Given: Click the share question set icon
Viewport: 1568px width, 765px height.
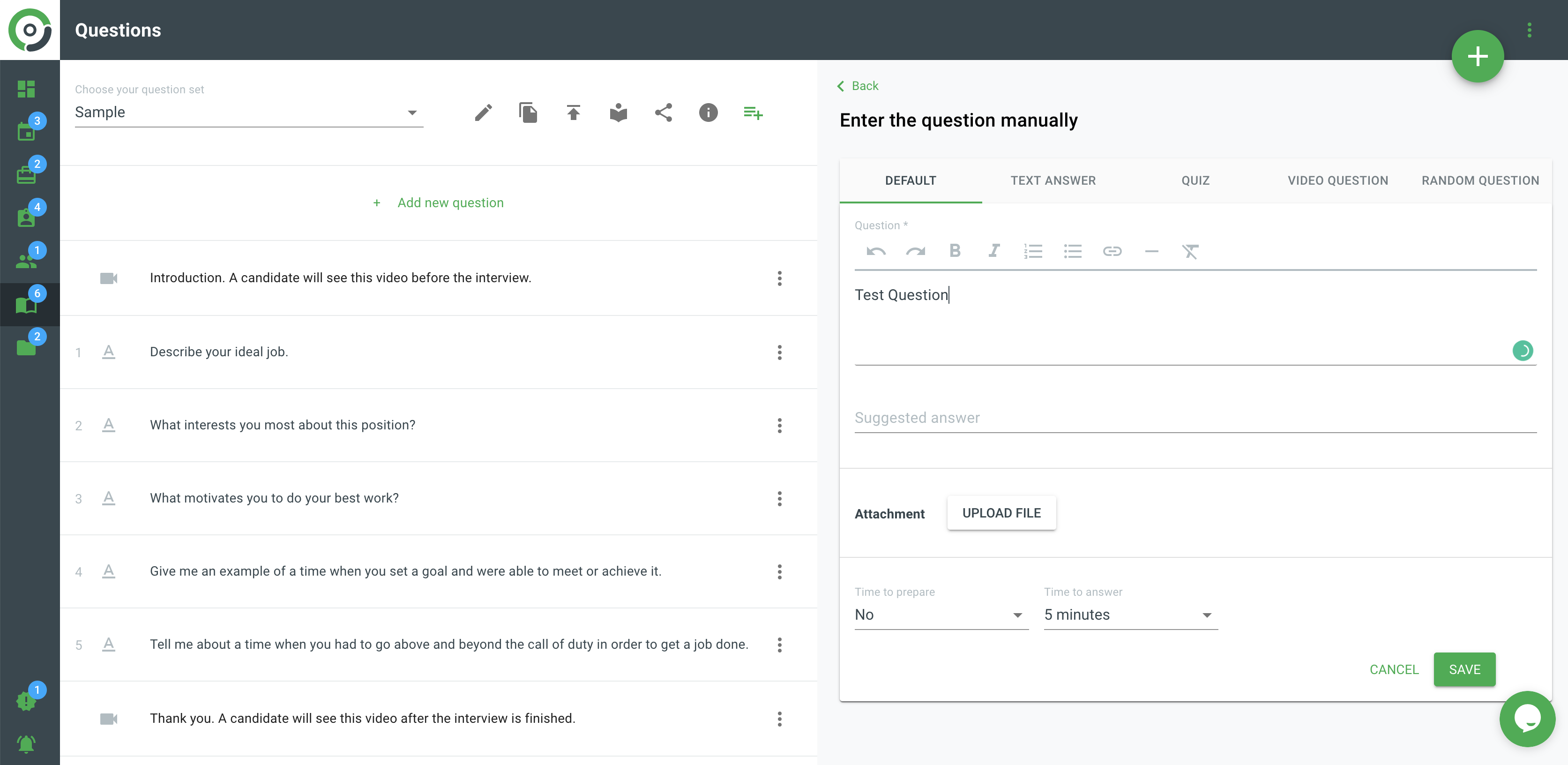Looking at the screenshot, I should click(664, 112).
